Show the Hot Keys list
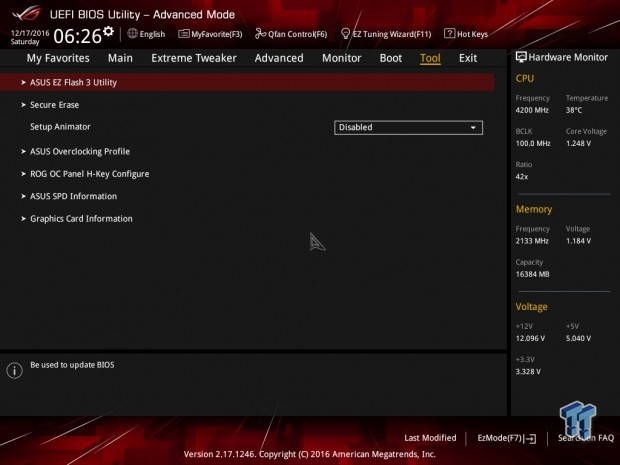Screen dimensions: 620x465 point(466,34)
